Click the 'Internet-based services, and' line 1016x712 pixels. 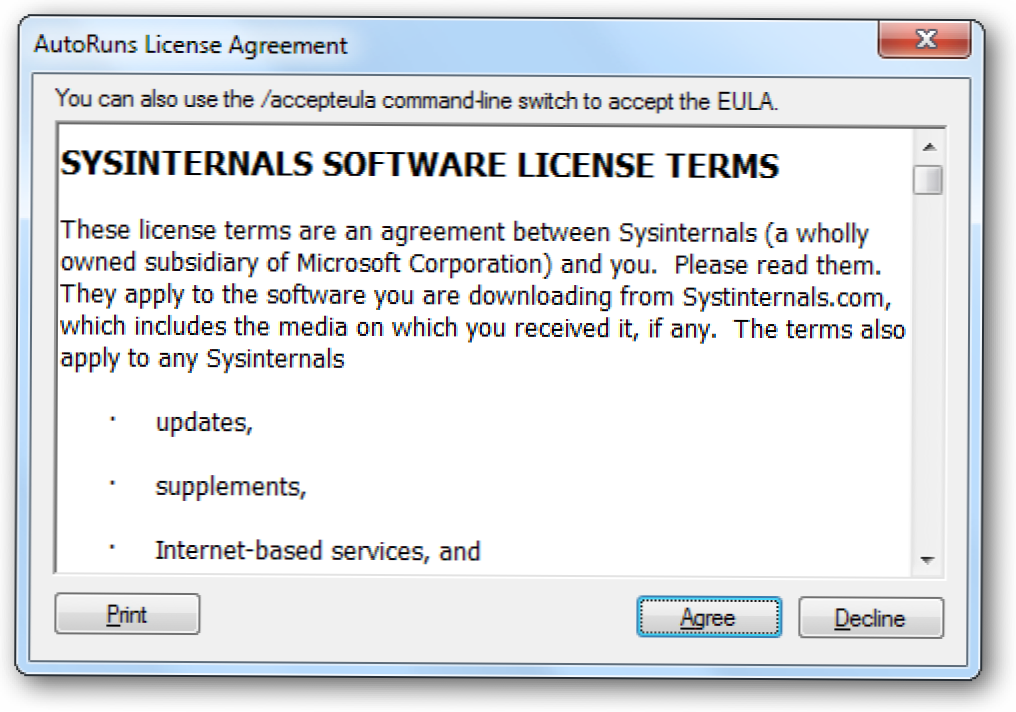point(318,551)
